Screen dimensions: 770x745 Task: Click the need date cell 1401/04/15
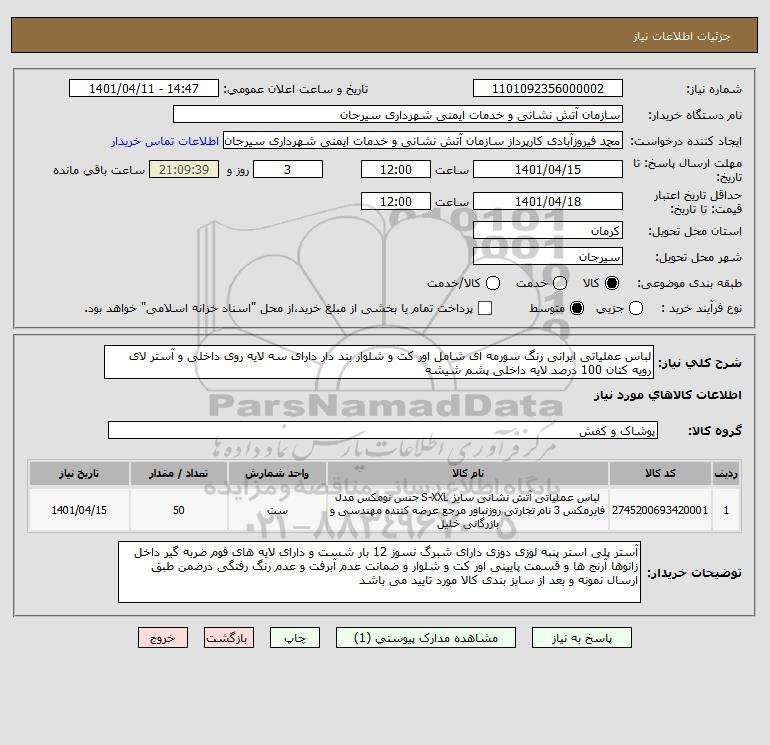click(79, 510)
